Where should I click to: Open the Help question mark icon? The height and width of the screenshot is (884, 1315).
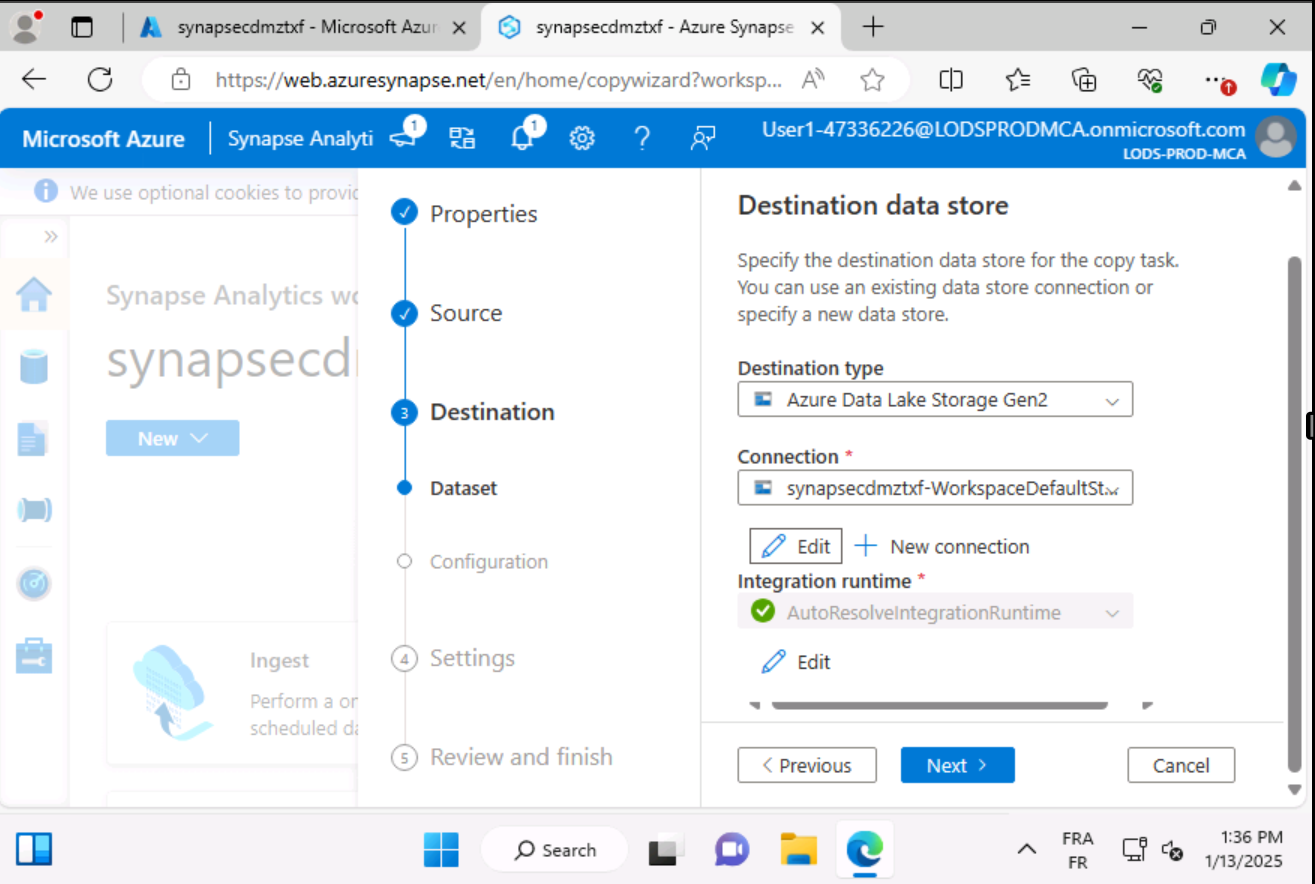coord(642,138)
